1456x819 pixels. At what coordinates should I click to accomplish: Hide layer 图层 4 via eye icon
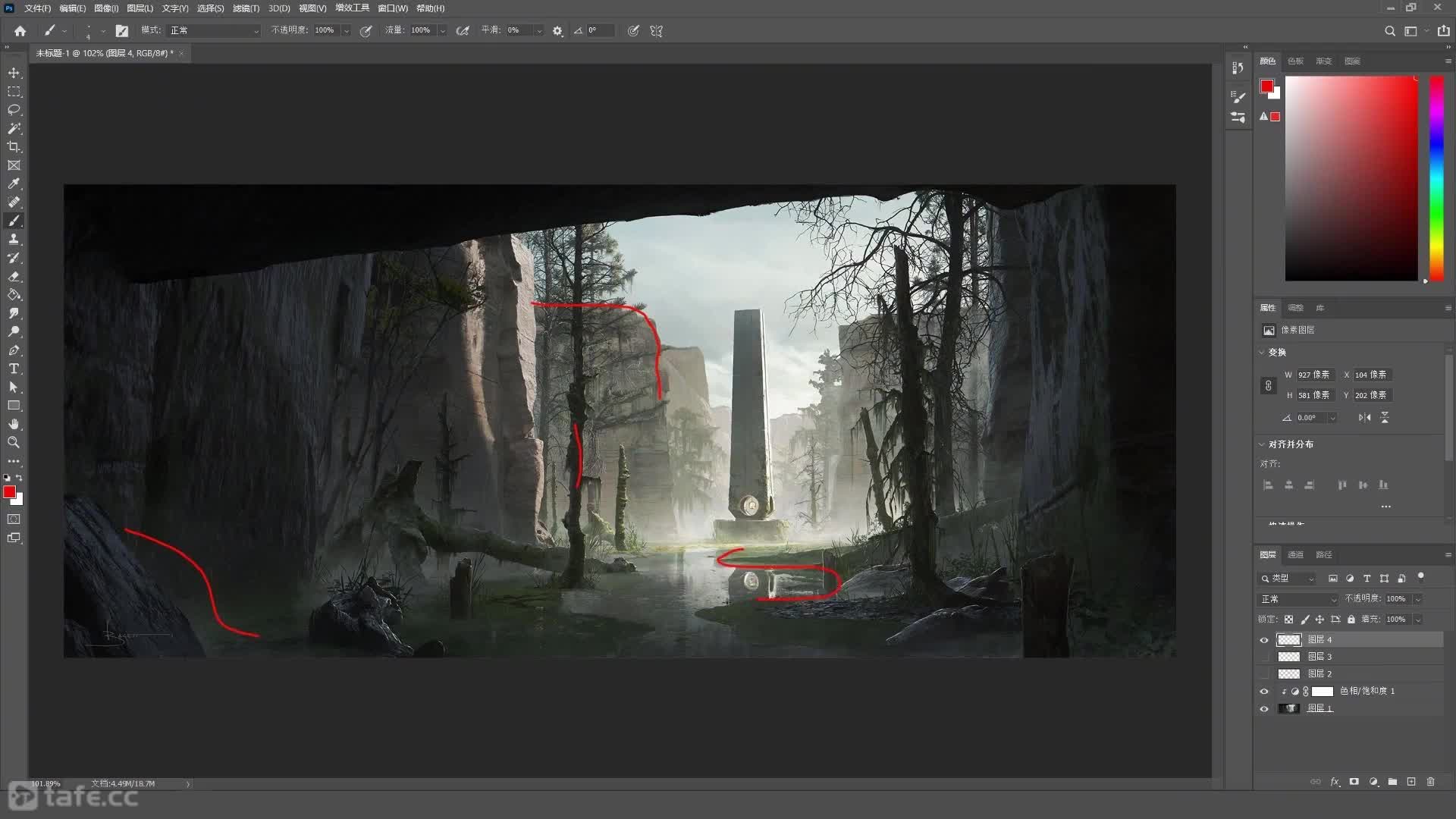point(1264,640)
